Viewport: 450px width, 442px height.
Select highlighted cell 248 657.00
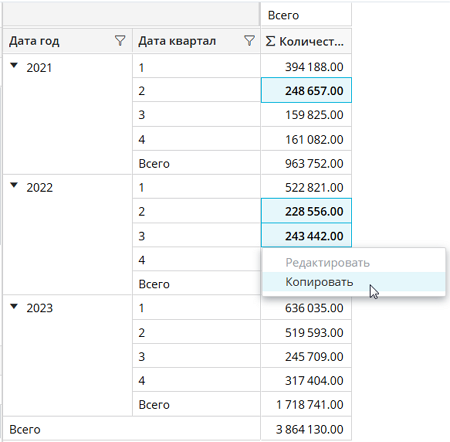click(306, 90)
